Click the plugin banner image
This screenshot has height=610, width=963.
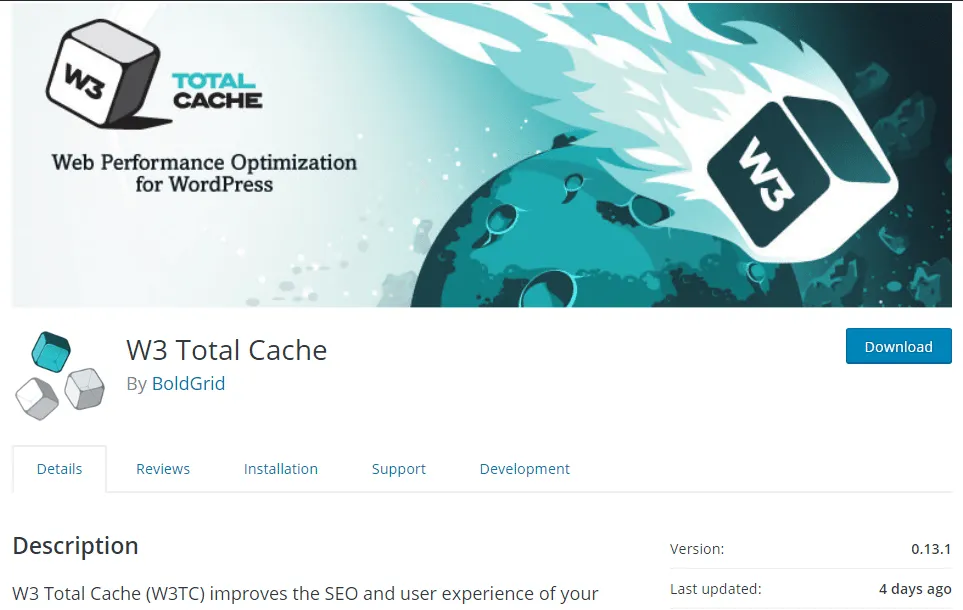(x=480, y=155)
